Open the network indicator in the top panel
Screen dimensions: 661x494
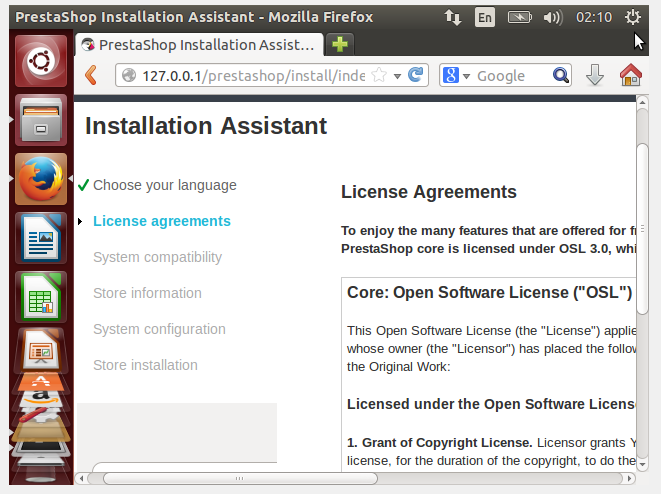pyautogui.click(x=453, y=17)
